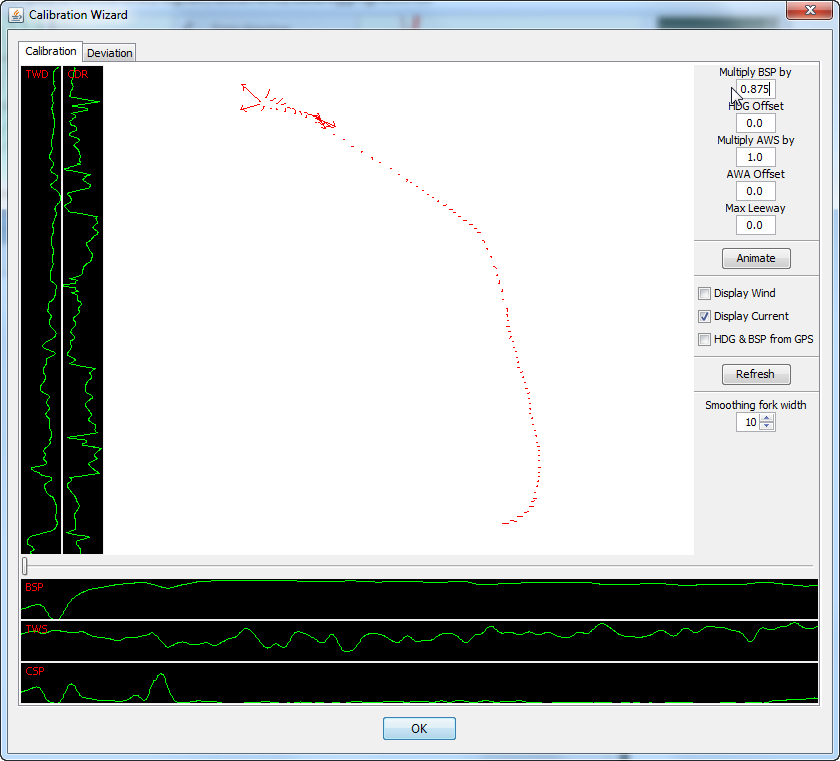Enable HDG & BSP from GPS

[x=704, y=339]
